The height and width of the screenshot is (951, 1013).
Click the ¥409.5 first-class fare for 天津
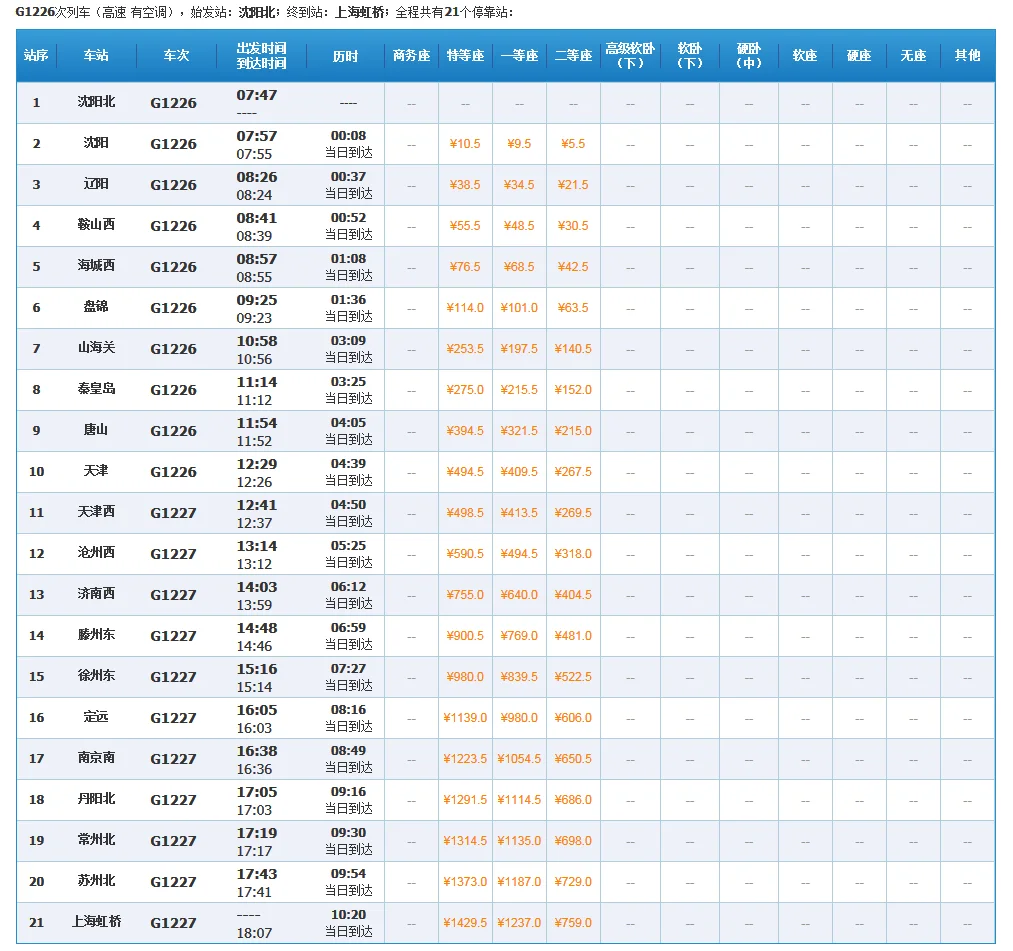[519, 472]
